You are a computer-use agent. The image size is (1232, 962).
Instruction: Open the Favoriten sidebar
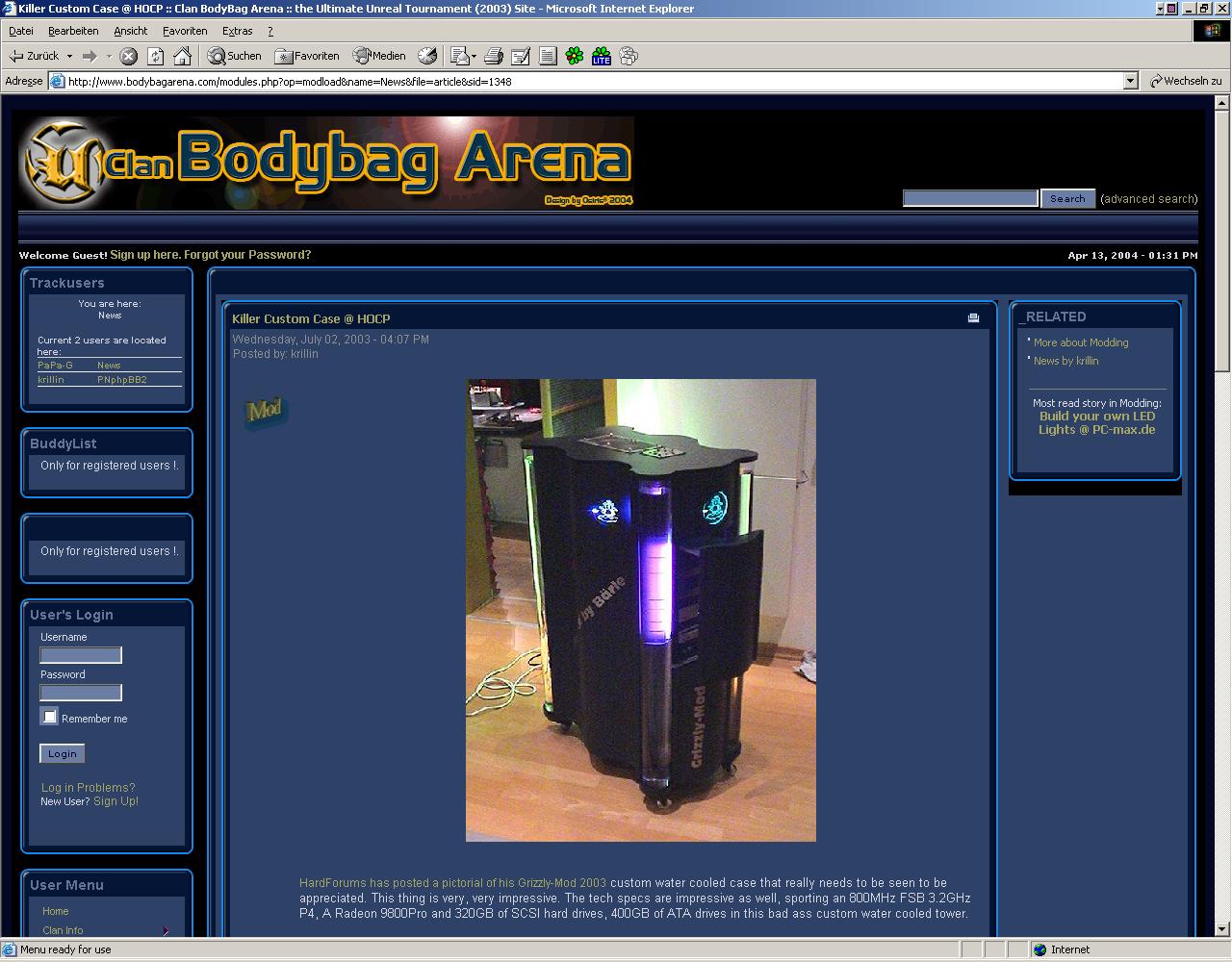coord(307,56)
